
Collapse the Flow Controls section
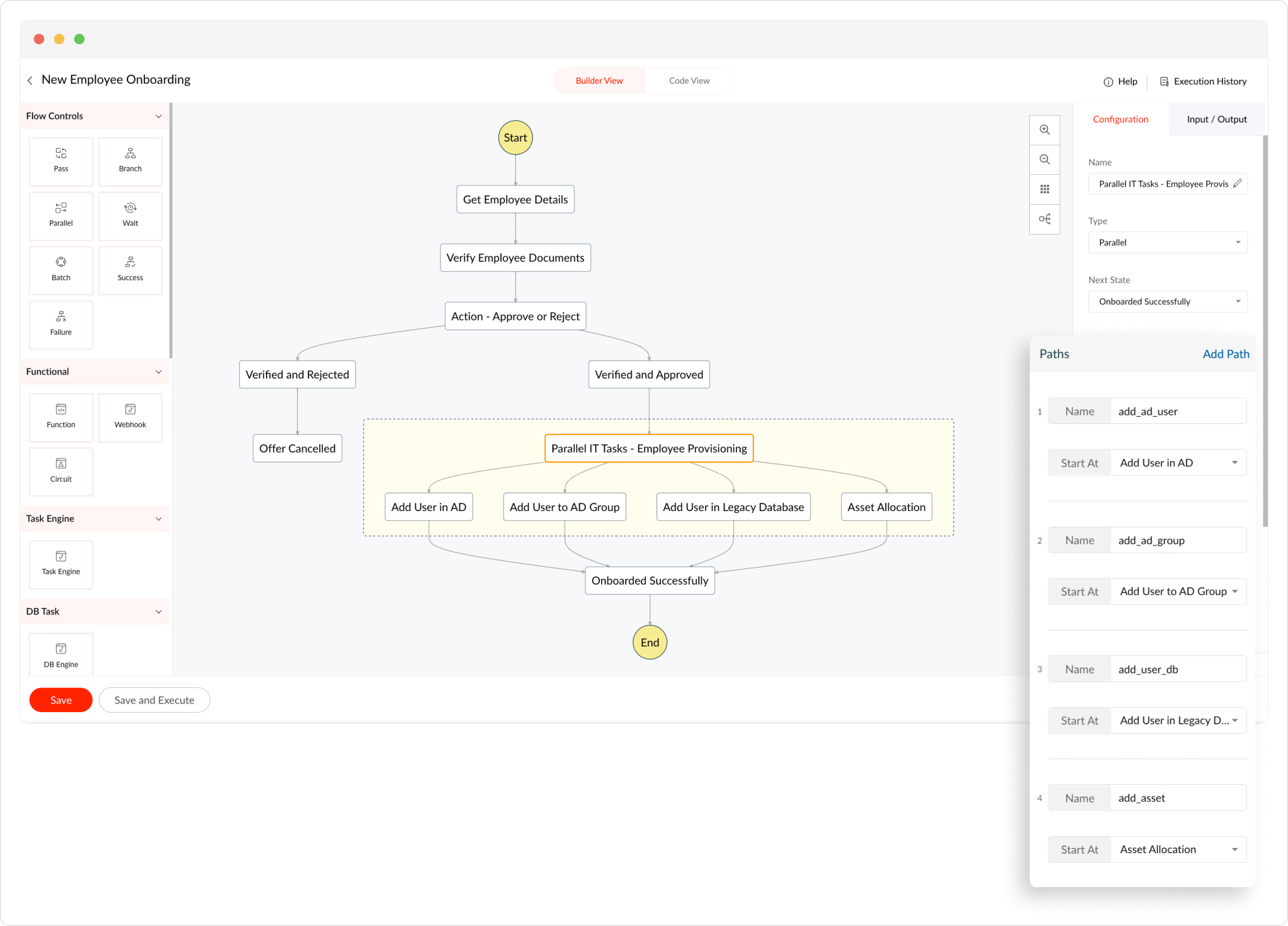click(158, 116)
